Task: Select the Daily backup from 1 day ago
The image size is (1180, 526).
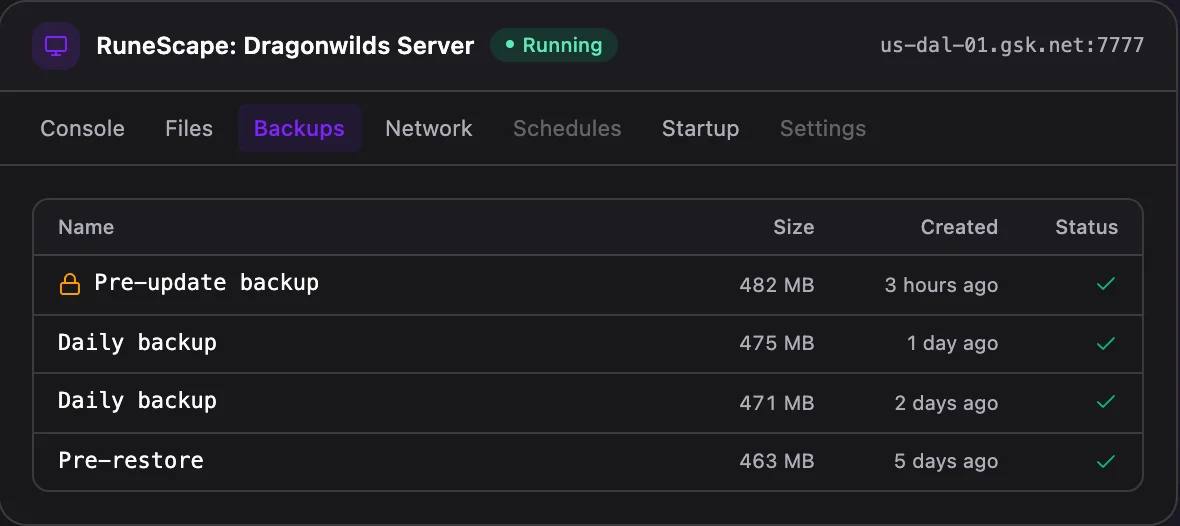Action: (x=137, y=343)
